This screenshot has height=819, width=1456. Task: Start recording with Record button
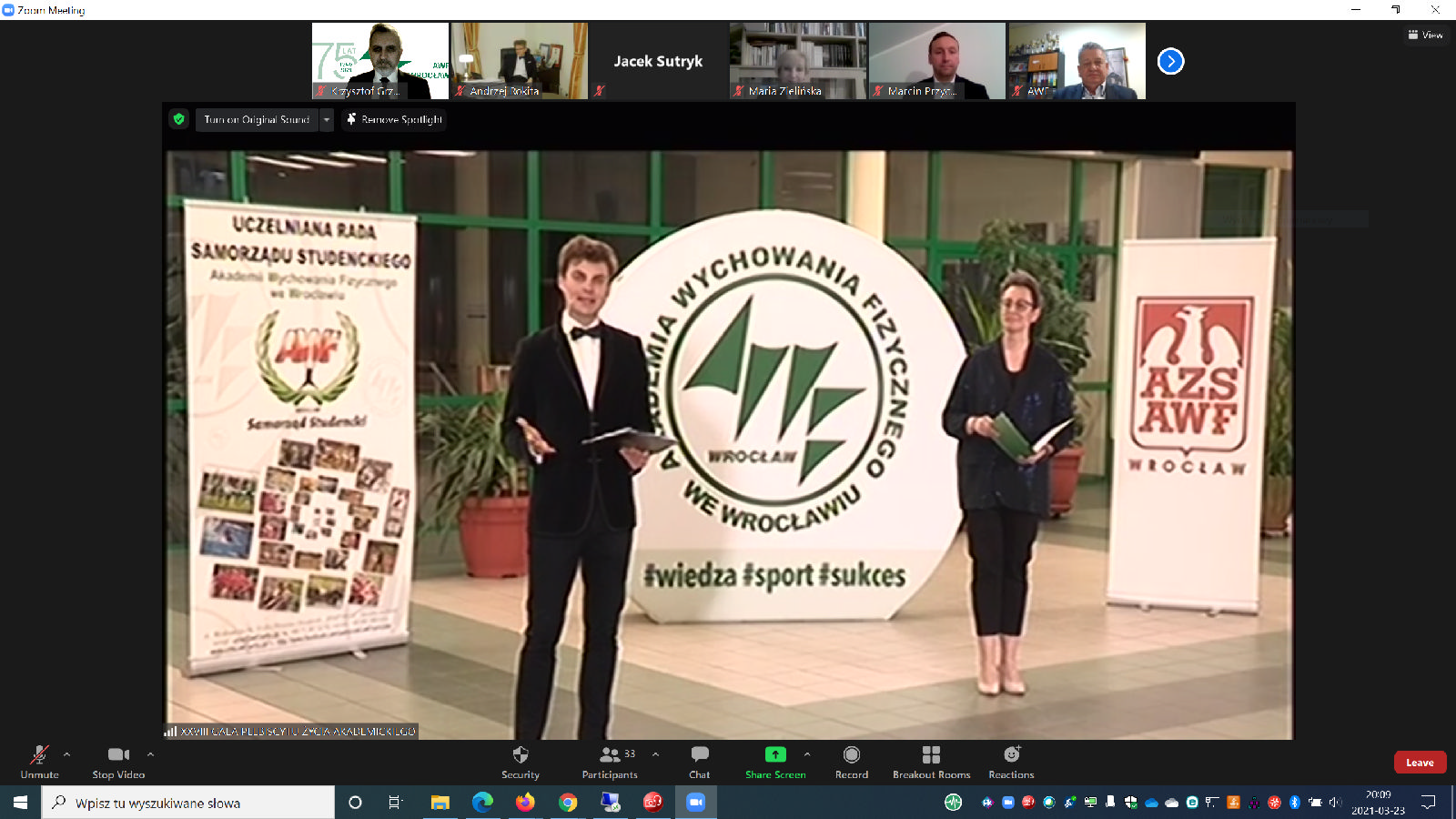point(852,762)
